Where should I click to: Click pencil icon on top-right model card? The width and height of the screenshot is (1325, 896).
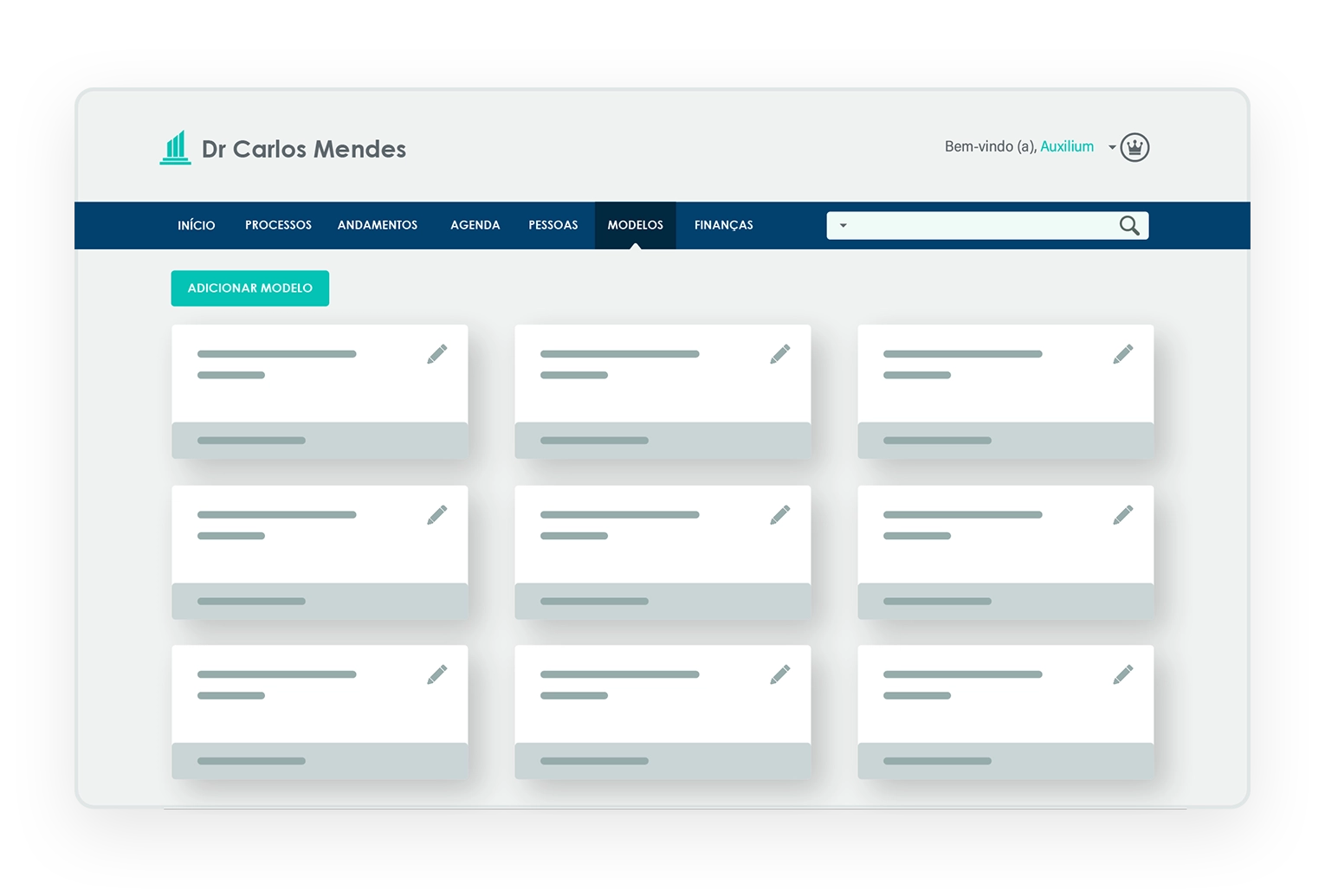click(1122, 354)
